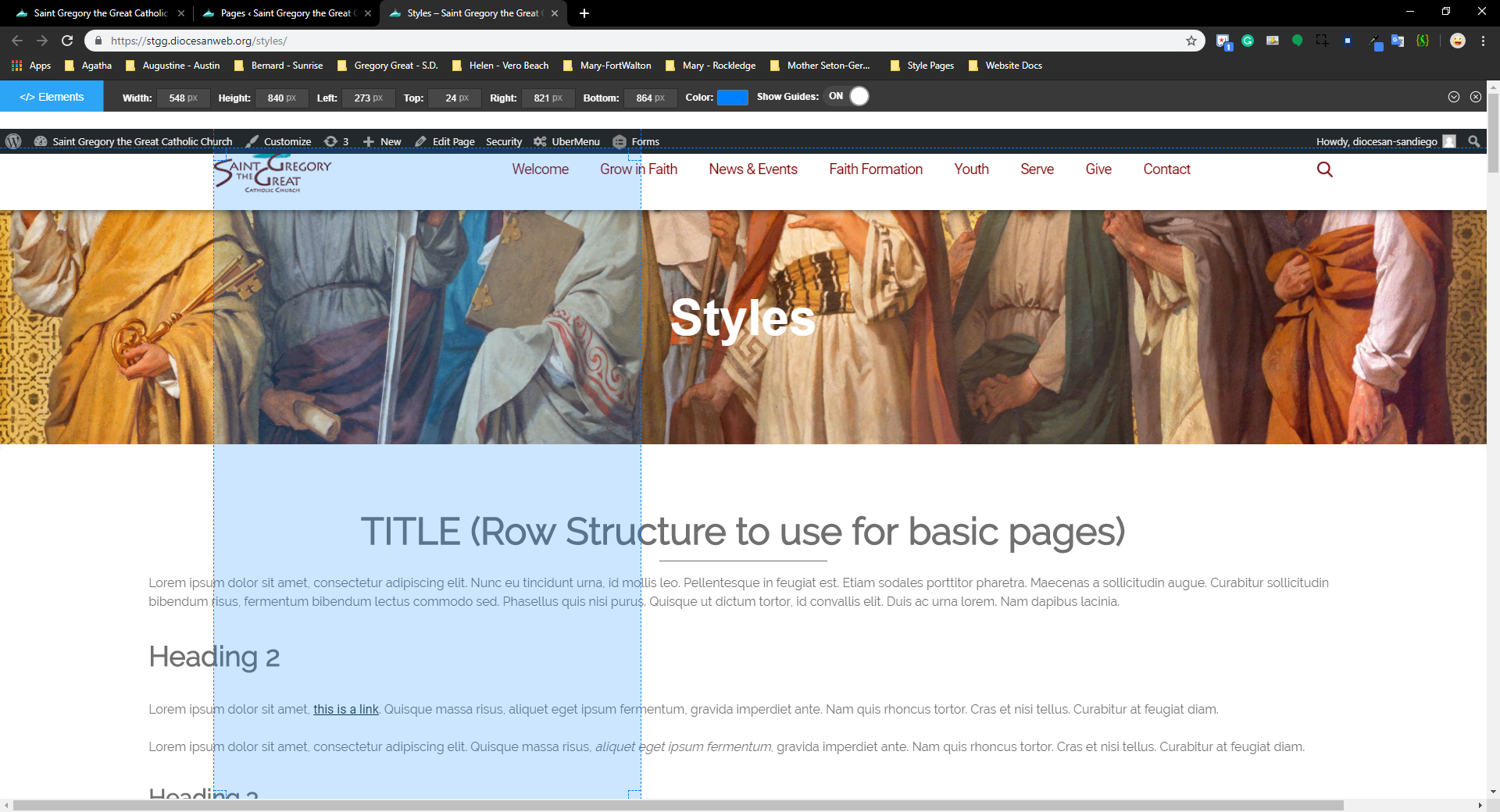Screen dimensions: 1500x812
Task: Open the Chrome three-dot menu
Action: coord(1483,41)
